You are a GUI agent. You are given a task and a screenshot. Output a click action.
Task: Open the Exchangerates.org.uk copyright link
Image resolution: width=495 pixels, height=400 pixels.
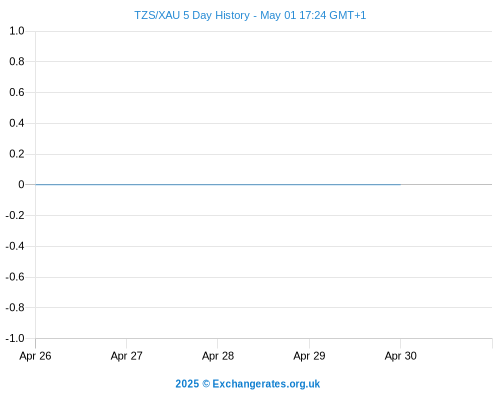point(248,384)
